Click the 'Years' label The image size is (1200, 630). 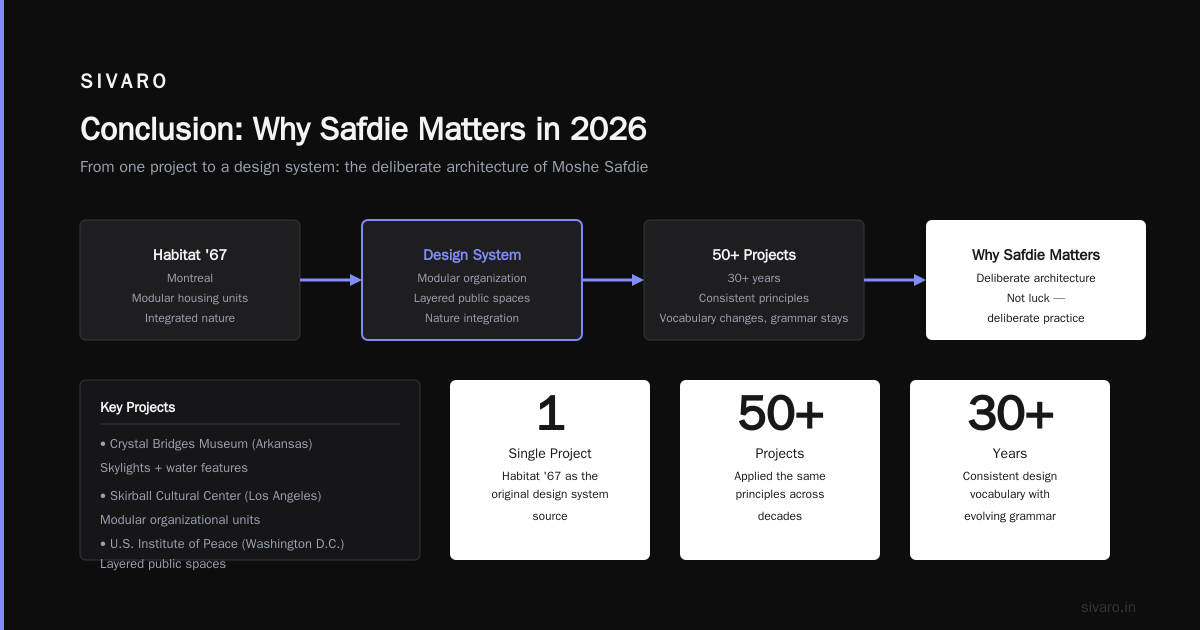pos(1010,453)
